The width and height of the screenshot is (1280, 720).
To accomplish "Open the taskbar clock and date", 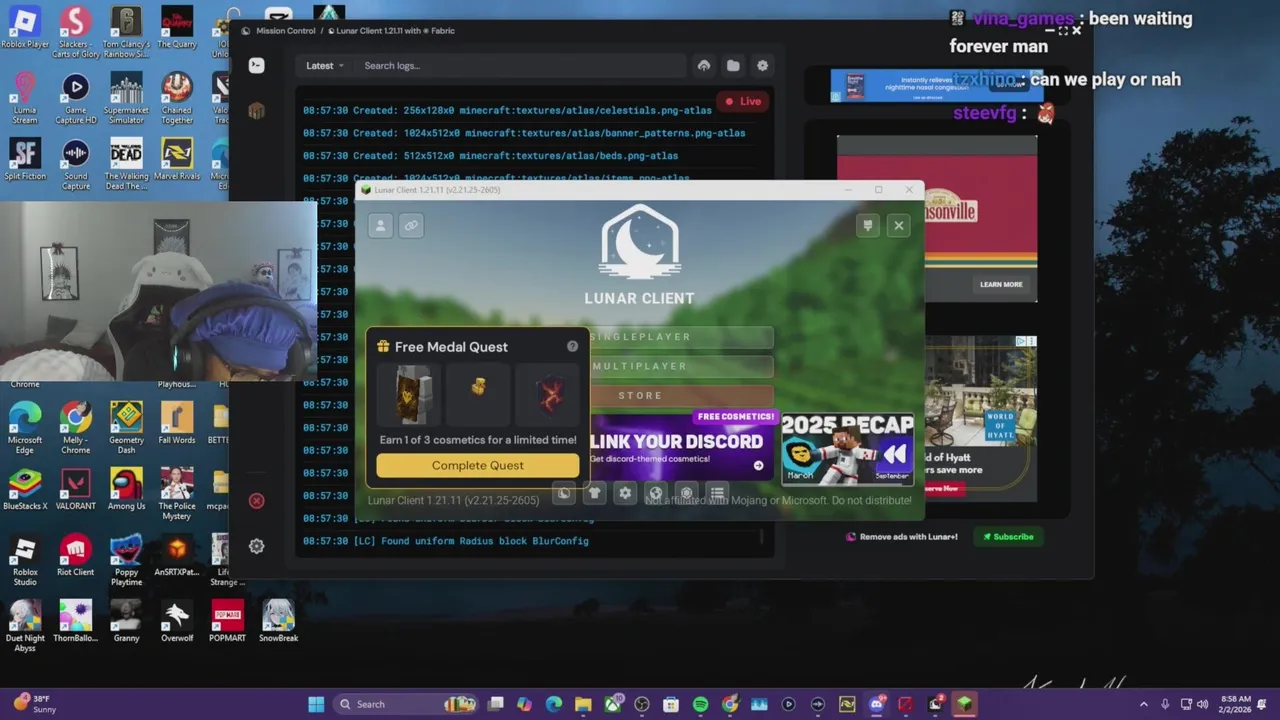I will [1236, 704].
